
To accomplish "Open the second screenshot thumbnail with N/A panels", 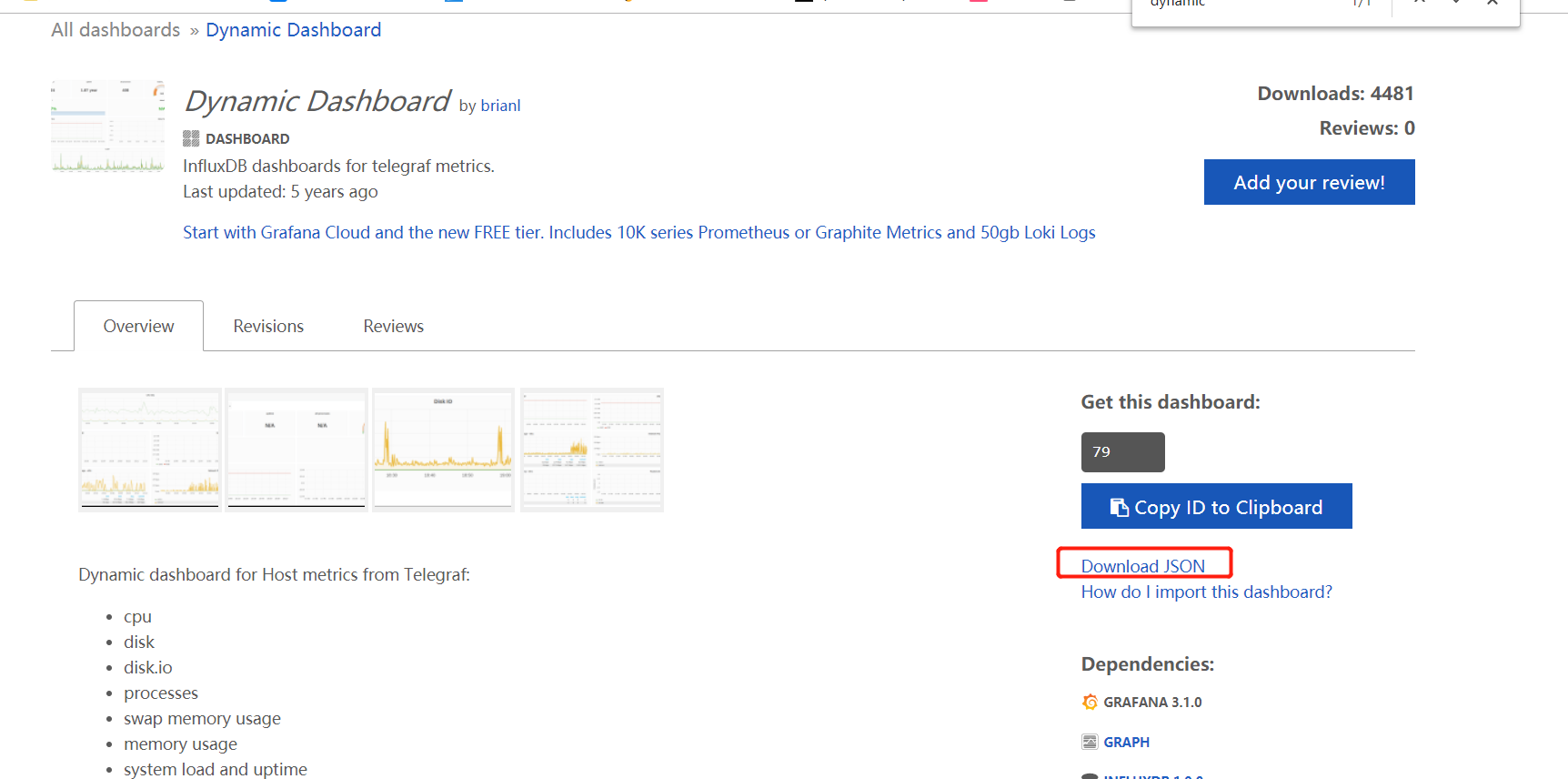I will (297, 450).
